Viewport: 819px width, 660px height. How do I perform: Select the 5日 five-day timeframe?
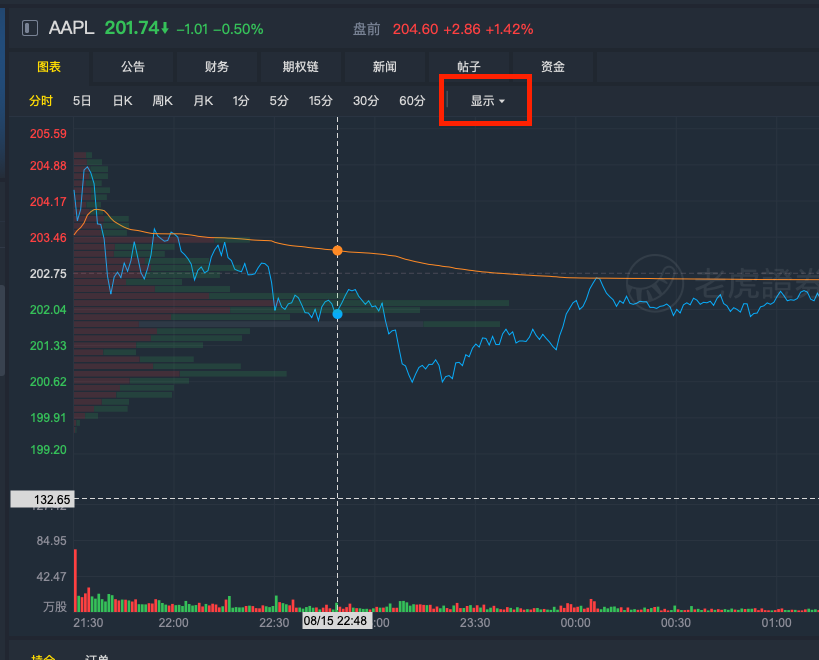click(82, 101)
